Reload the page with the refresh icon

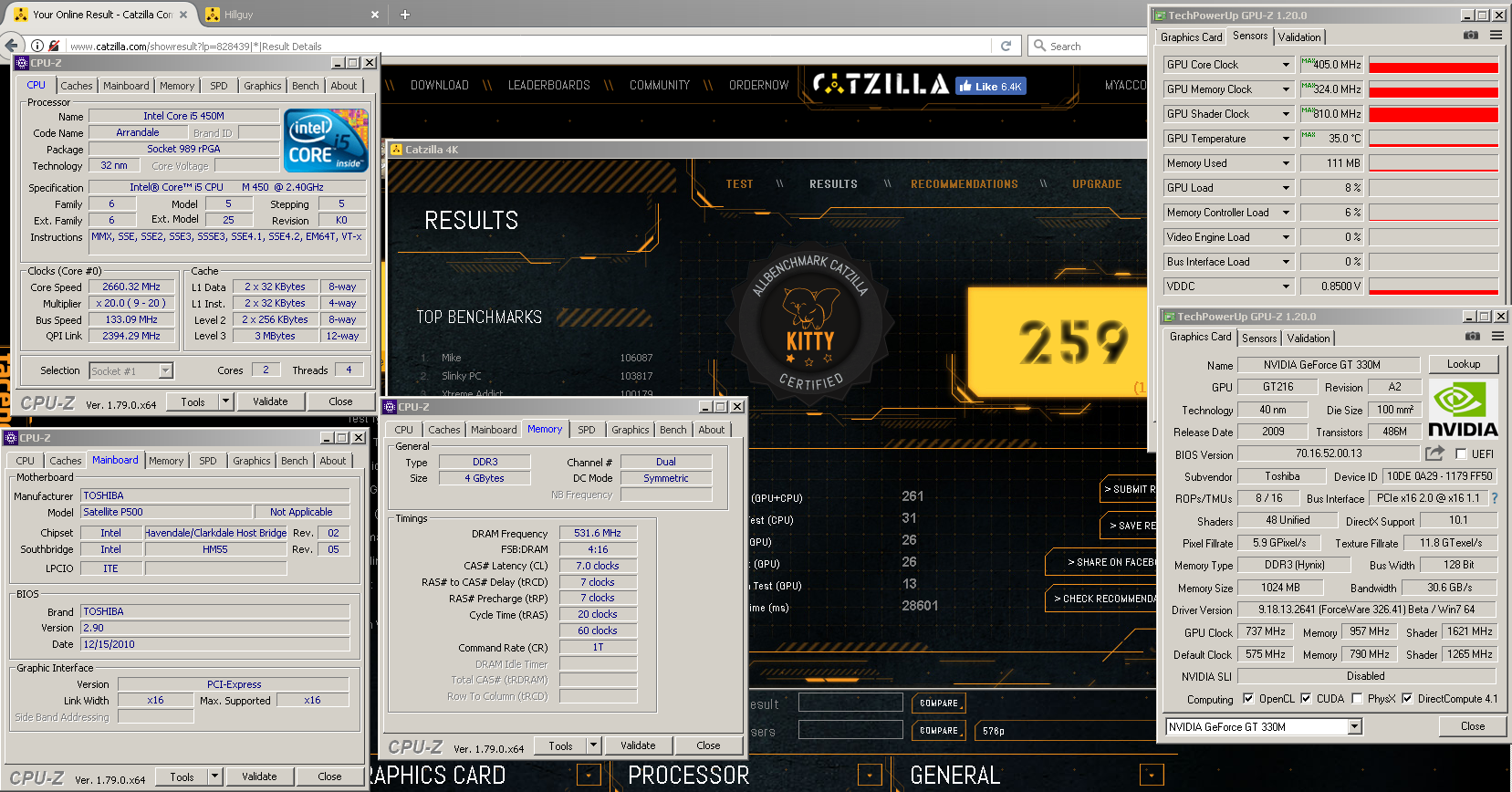[x=1006, y=46]
